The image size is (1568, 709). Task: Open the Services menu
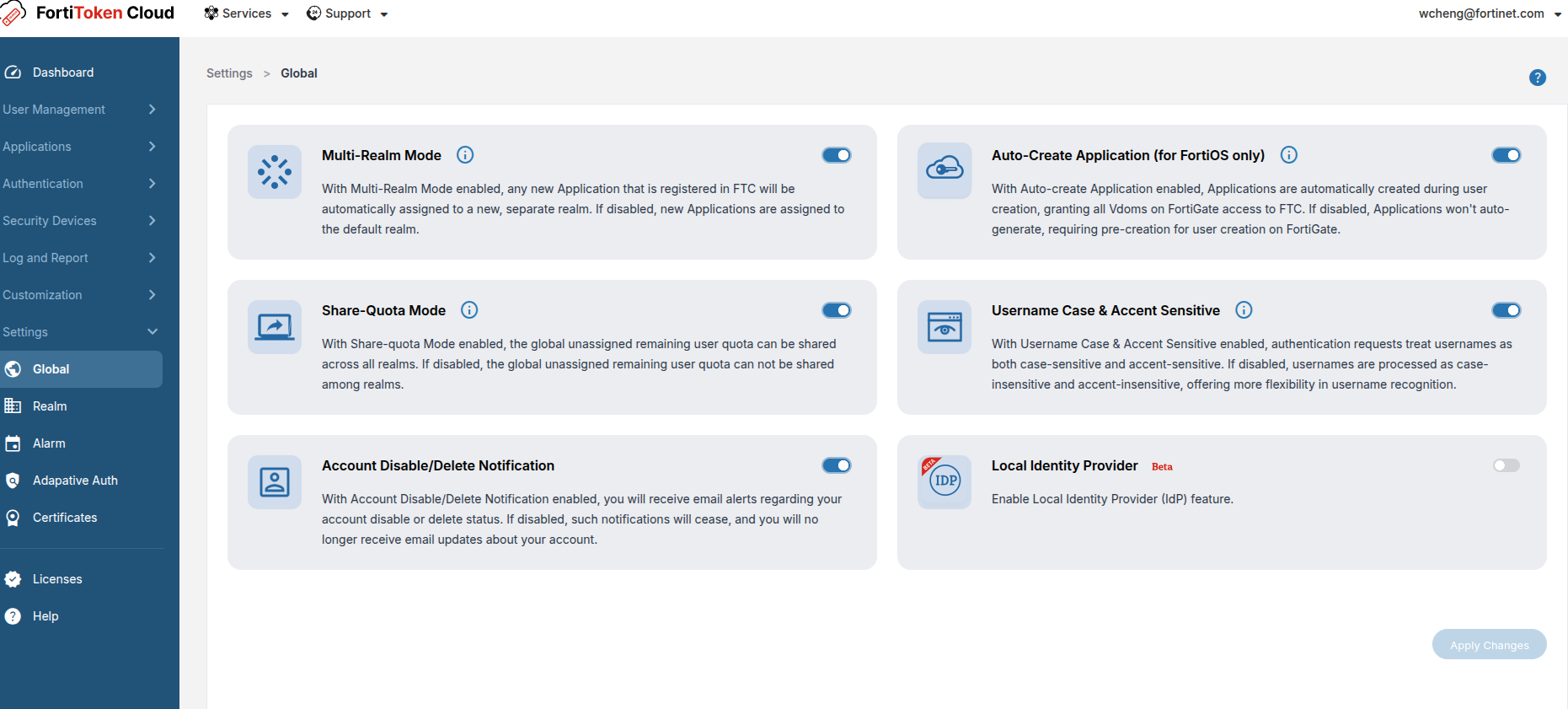[246, 13]
